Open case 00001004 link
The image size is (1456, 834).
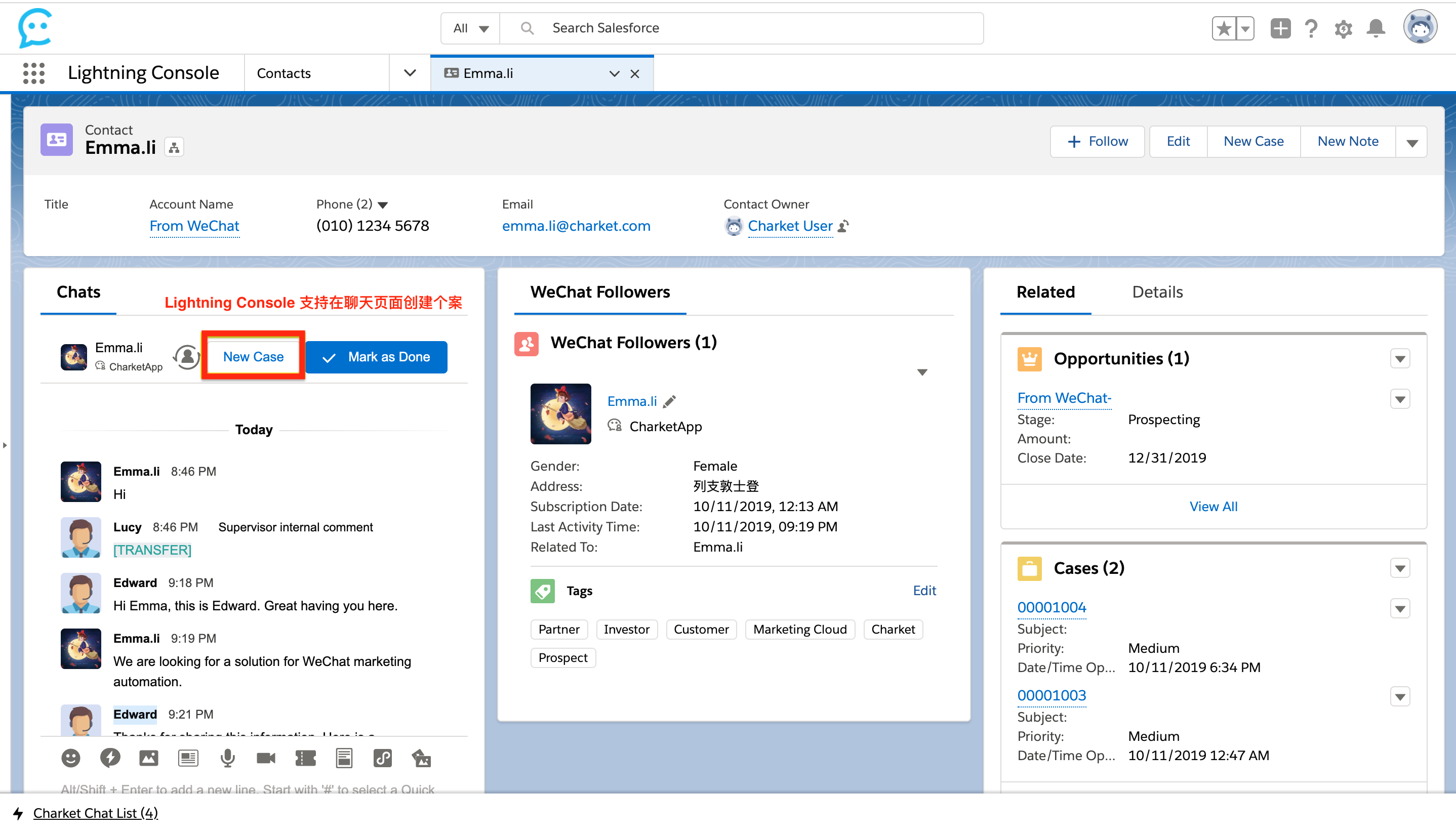1051,607
